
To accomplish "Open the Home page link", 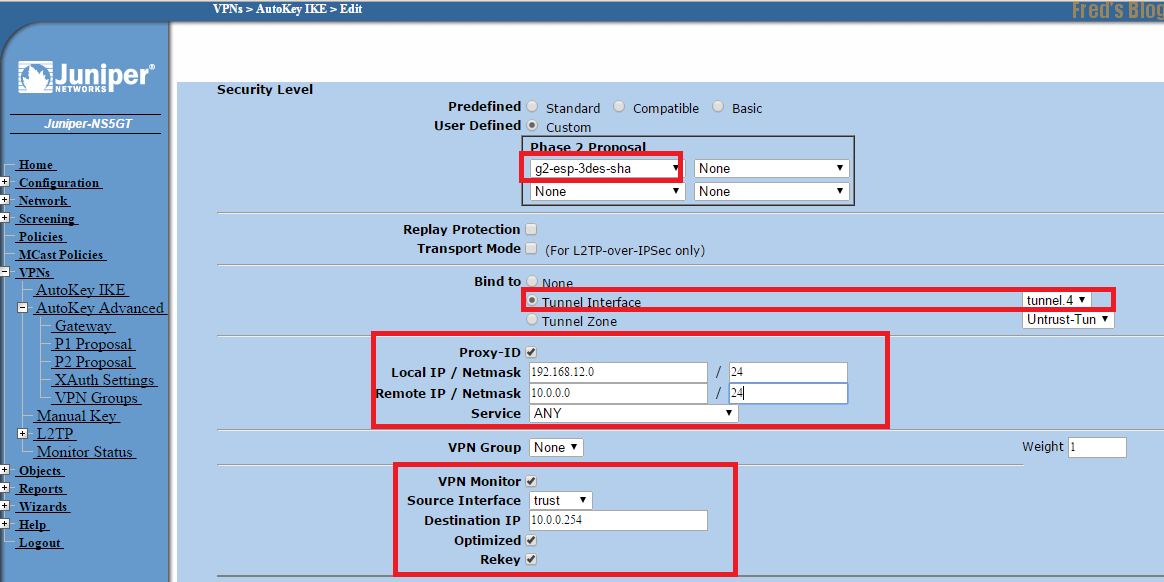I will [36, 165].
